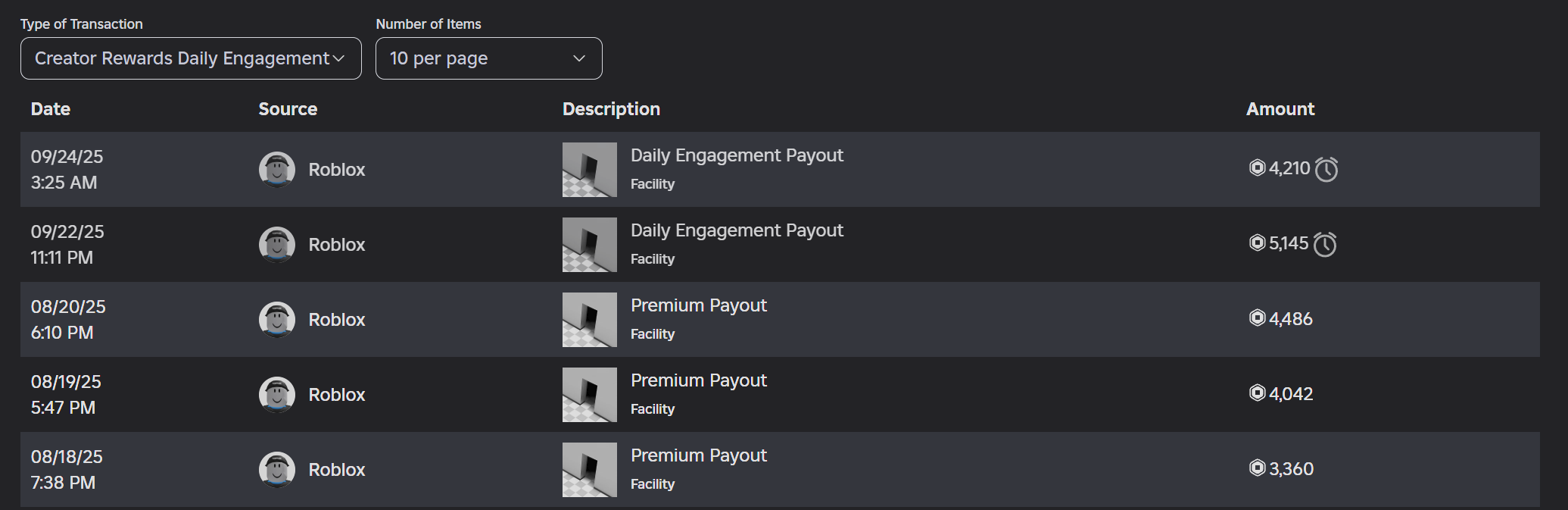1568x510 pixels.
Task: Click the pending clock icon beside 4,210
Action: coord(1326,169)
